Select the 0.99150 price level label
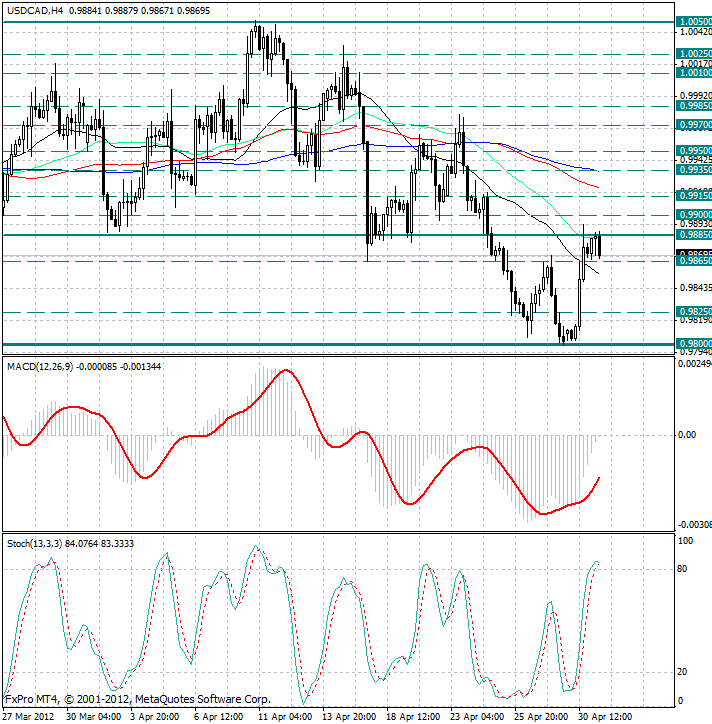 click(x=694, y=196)
